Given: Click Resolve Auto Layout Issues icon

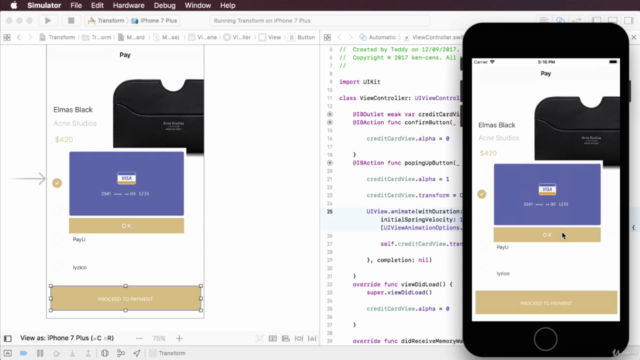Looking at the screenshot, I should pos(312,338).
